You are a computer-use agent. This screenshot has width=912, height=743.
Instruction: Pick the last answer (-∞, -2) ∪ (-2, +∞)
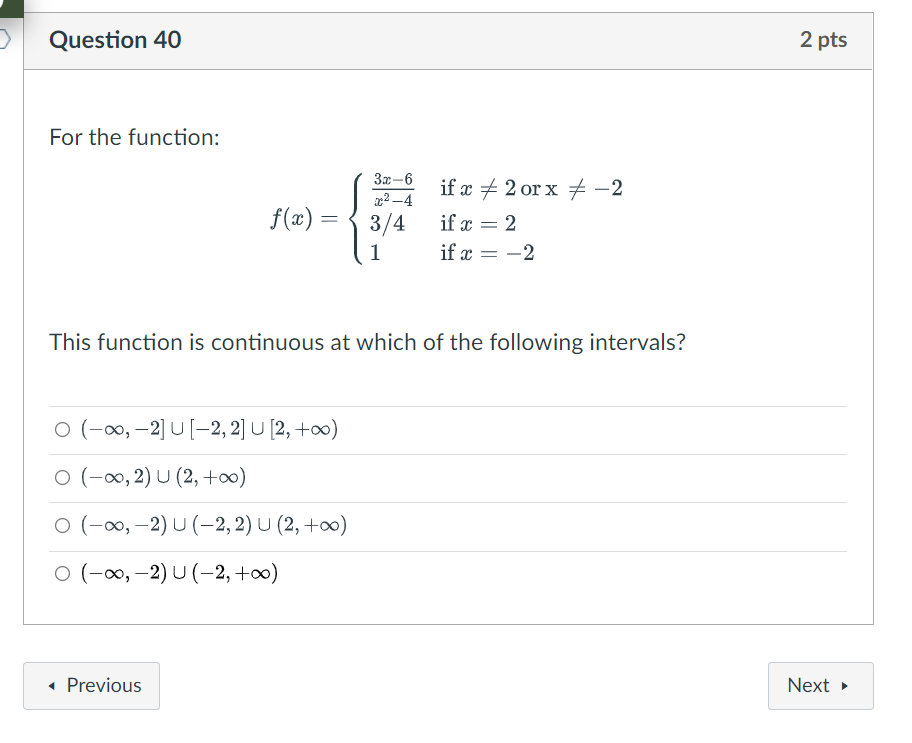(x=61, y=574)
